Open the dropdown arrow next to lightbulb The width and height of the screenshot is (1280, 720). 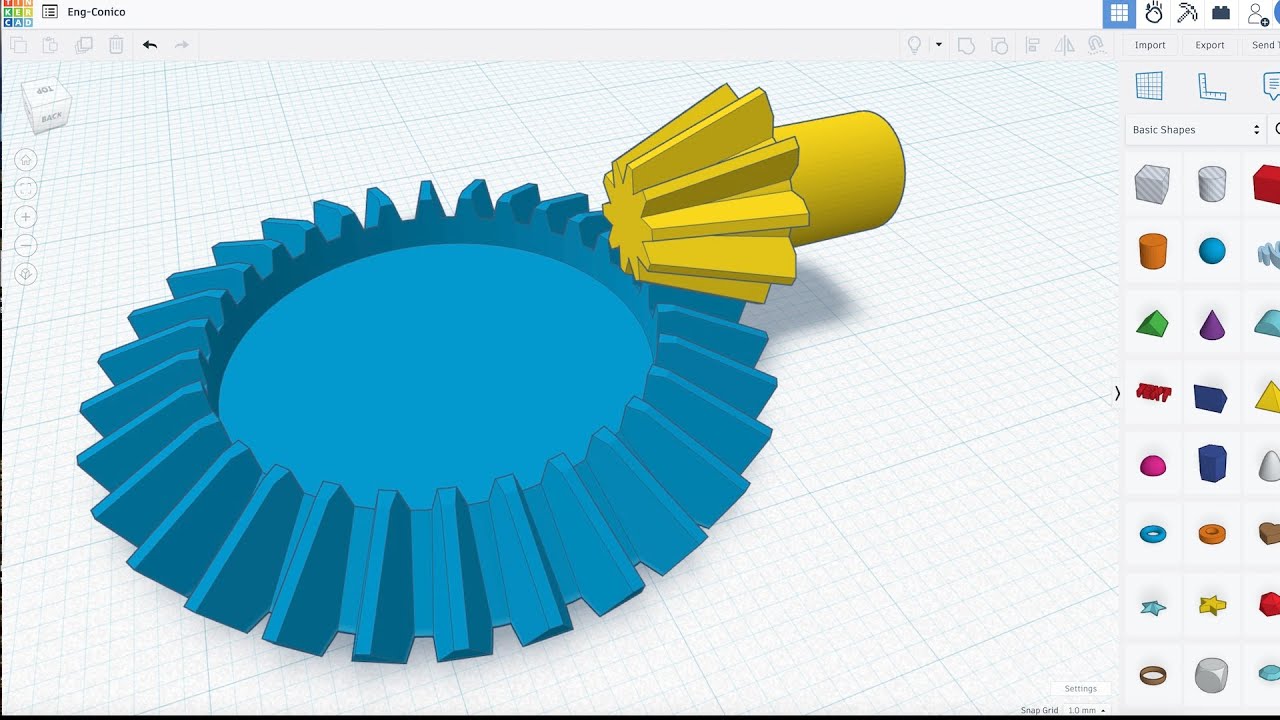(x=938, y=45)
